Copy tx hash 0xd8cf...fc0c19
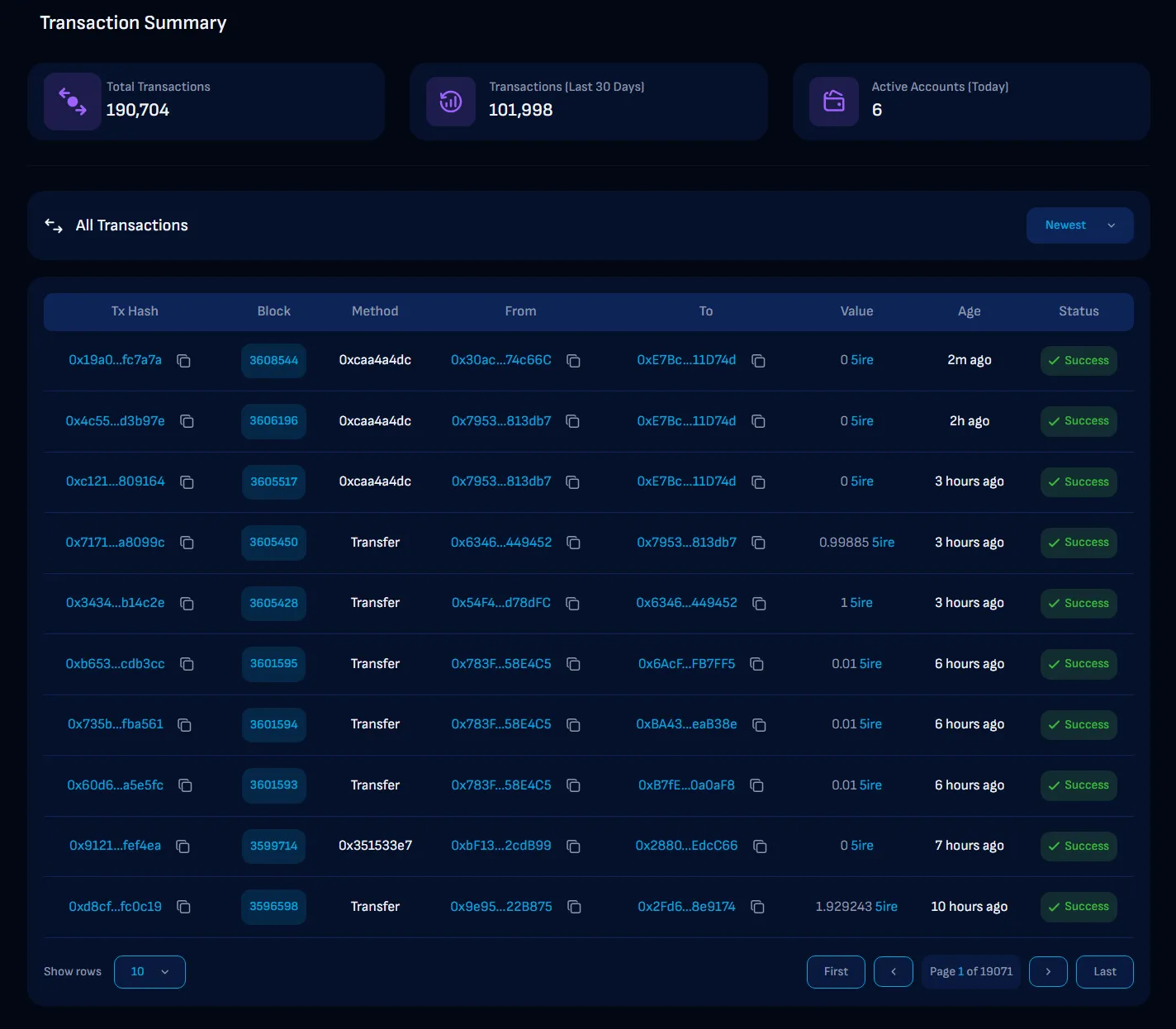 pos(184,907)
